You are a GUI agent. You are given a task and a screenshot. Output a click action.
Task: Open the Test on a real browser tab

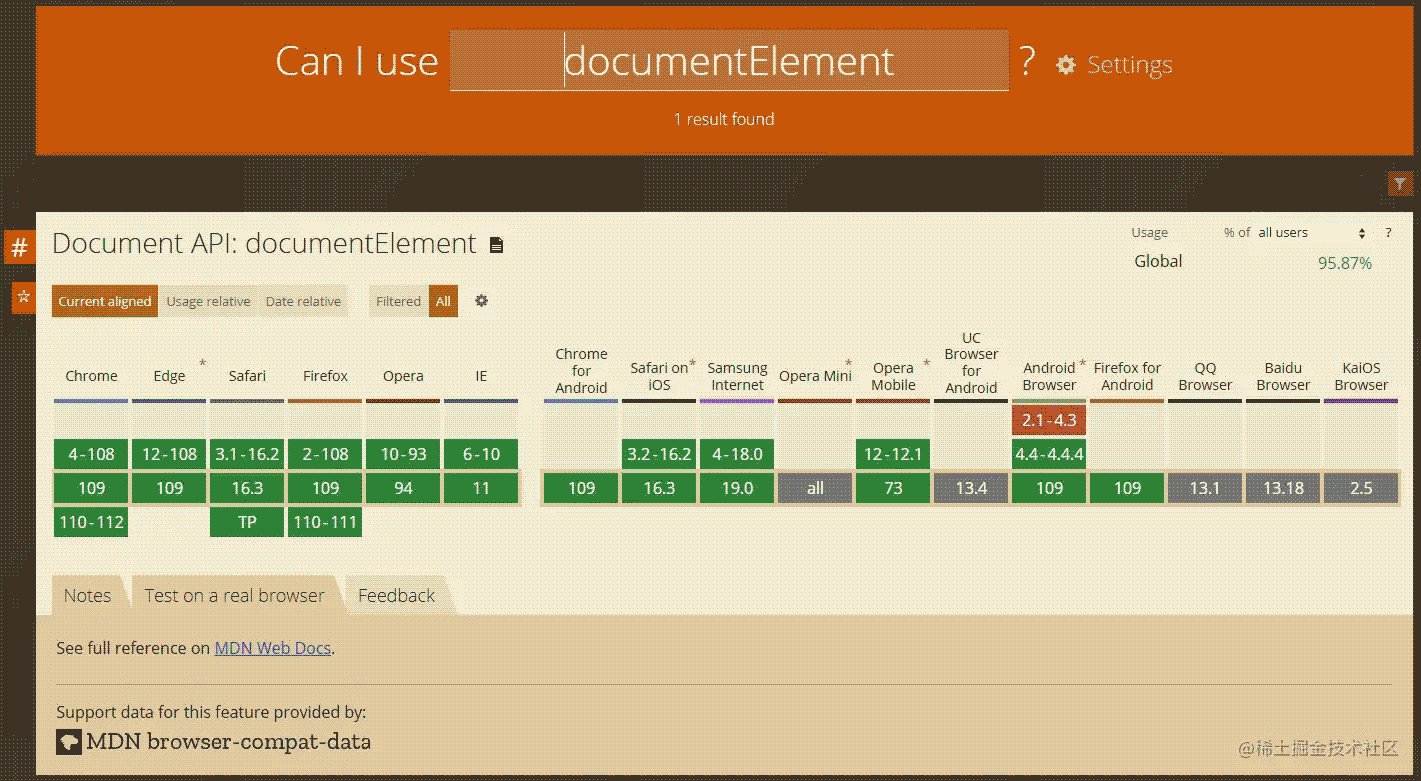234,596
